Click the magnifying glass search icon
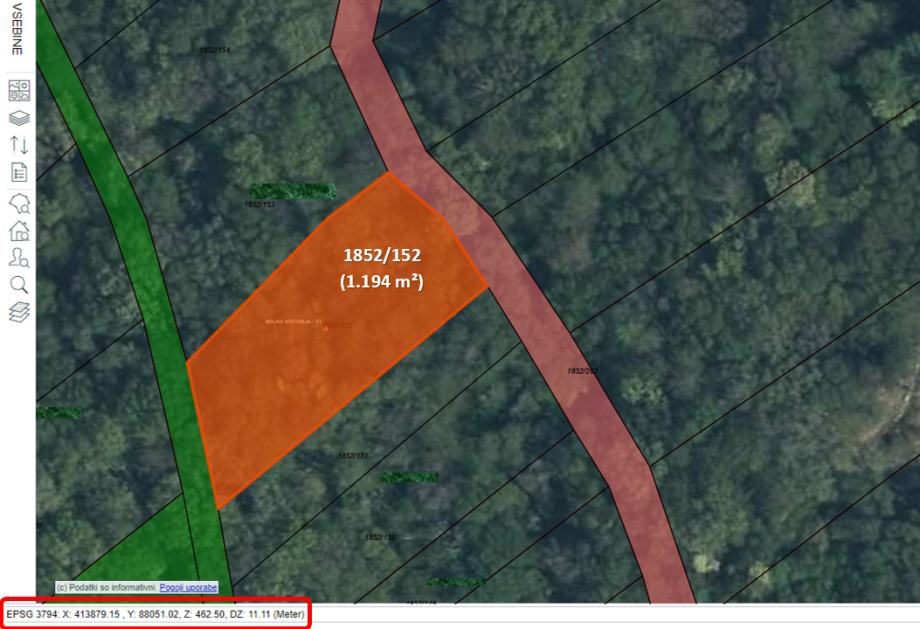The height and width of the screenshot is (629, 920). [19, 285]
